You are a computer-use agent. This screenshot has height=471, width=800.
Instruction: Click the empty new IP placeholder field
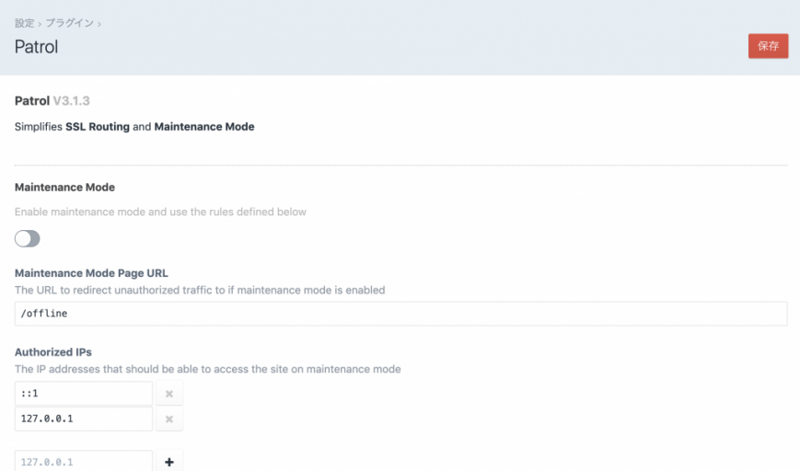click(84, 462)
